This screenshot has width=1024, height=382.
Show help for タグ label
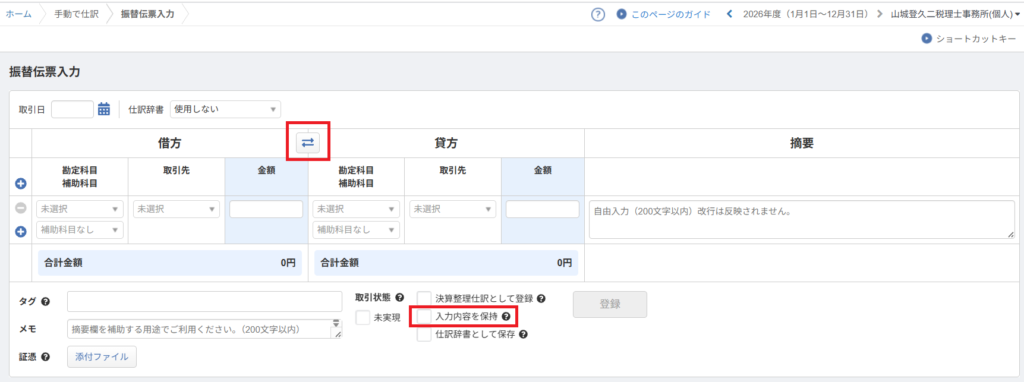coord(45,302)
